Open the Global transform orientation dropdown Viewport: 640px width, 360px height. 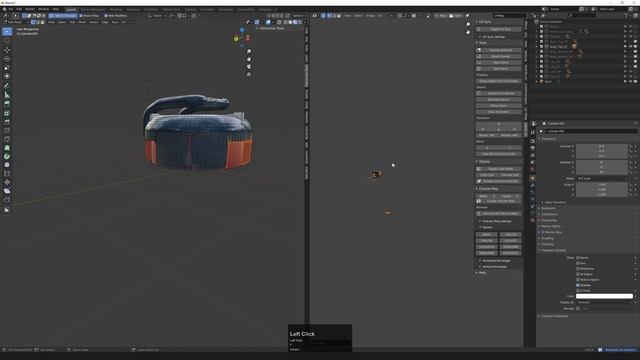point(157,16)
